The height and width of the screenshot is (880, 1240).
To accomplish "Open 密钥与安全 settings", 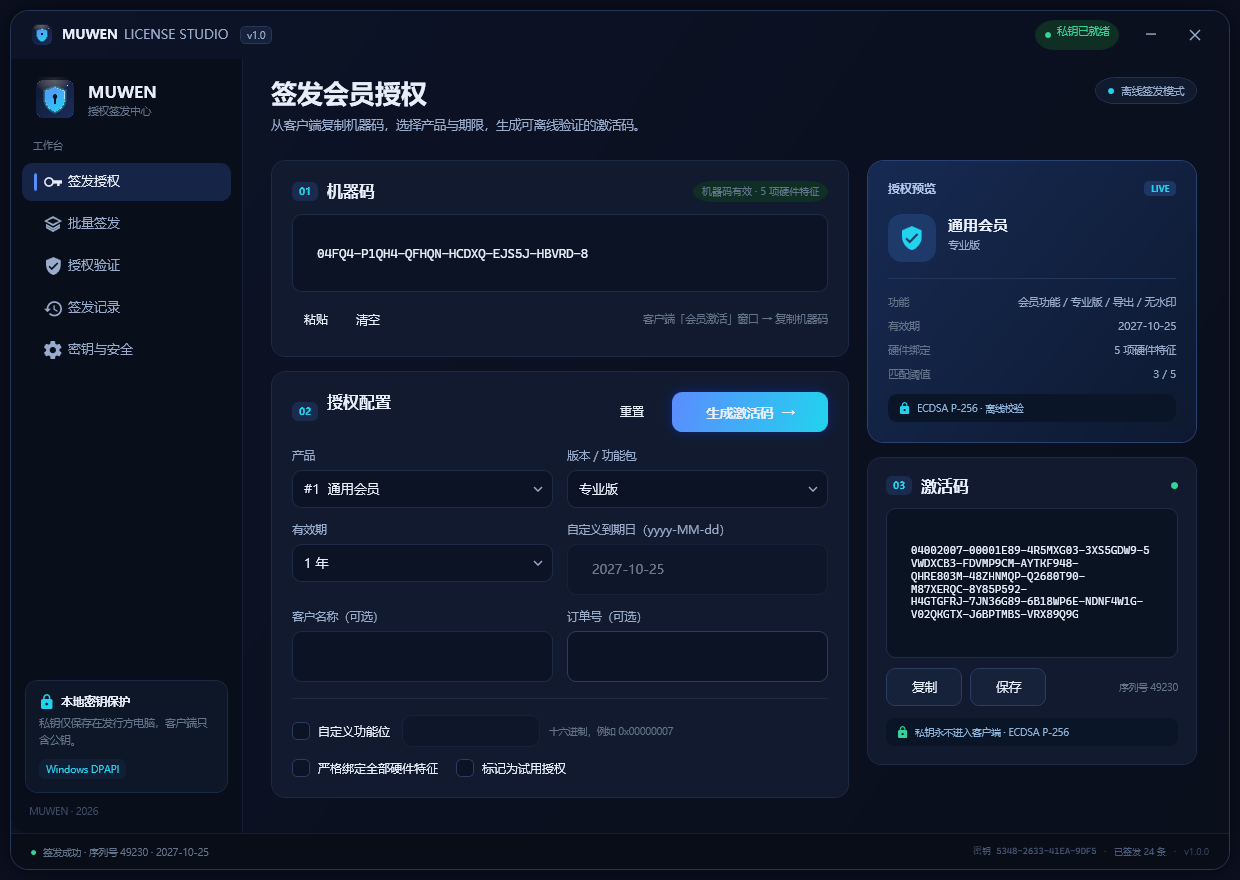I will point(127,350).
